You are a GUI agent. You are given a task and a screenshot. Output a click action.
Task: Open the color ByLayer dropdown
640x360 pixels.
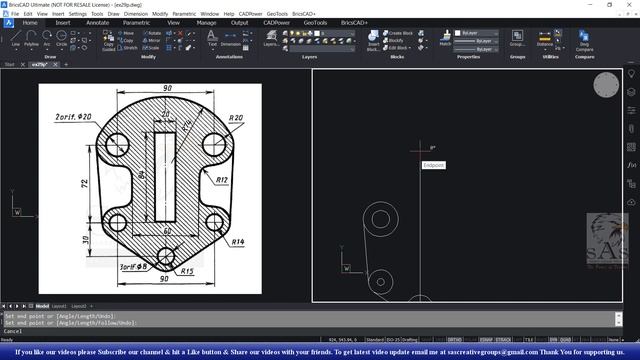pos(476,33)
